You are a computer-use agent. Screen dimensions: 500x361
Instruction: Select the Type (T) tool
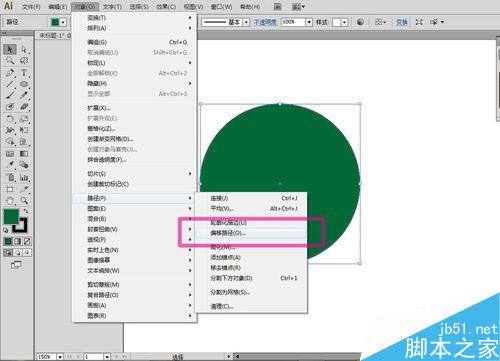tap(24, 73)
